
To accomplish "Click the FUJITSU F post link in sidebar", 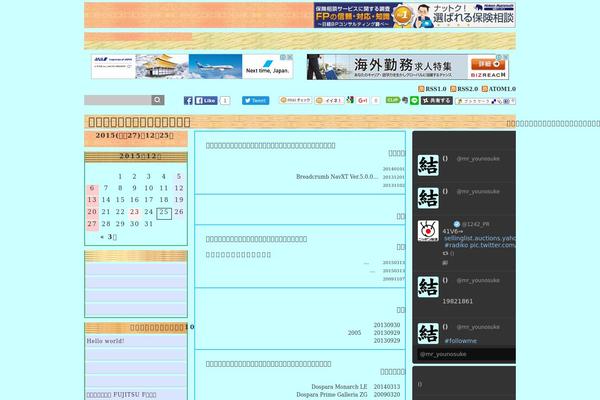I will [x=121, y=395].
